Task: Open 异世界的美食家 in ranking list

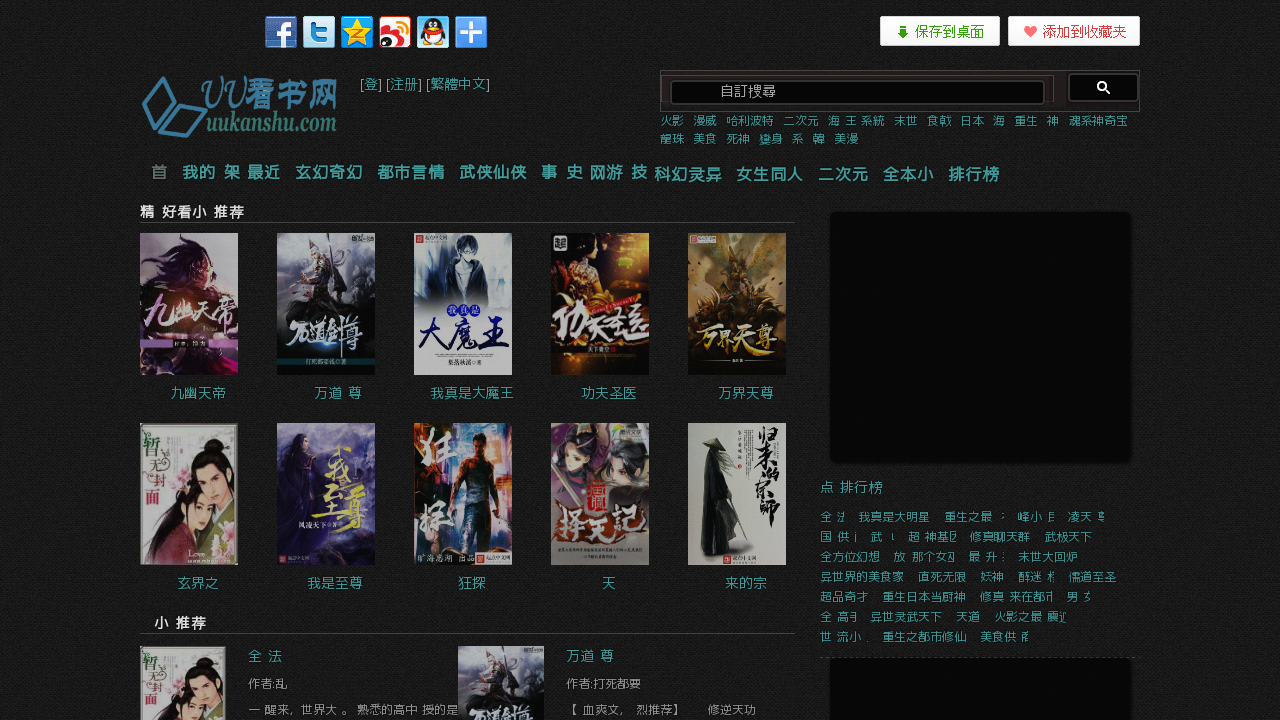Action: coord(862,577)
